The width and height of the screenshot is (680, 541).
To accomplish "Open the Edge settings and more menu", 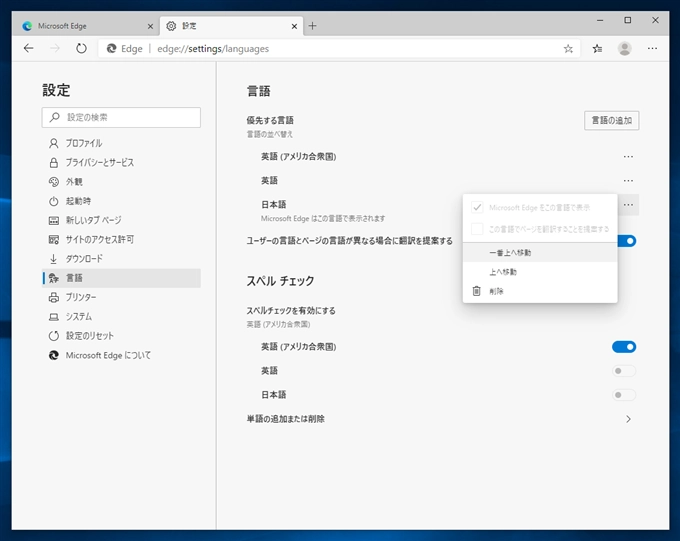I will [x=652, y=49].
